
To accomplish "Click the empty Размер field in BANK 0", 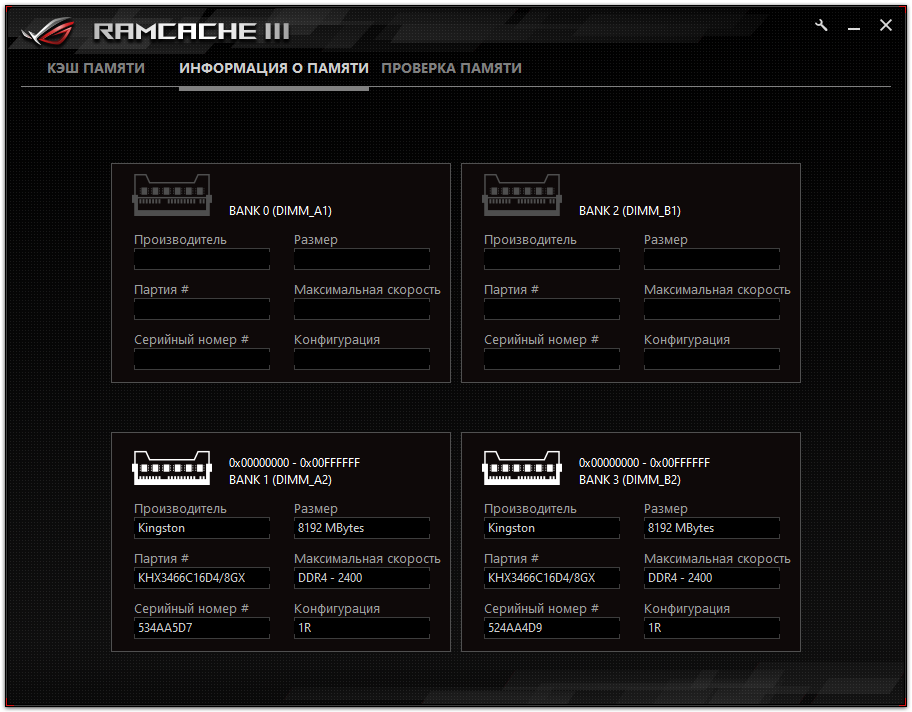I will click(x=362, y=259).
